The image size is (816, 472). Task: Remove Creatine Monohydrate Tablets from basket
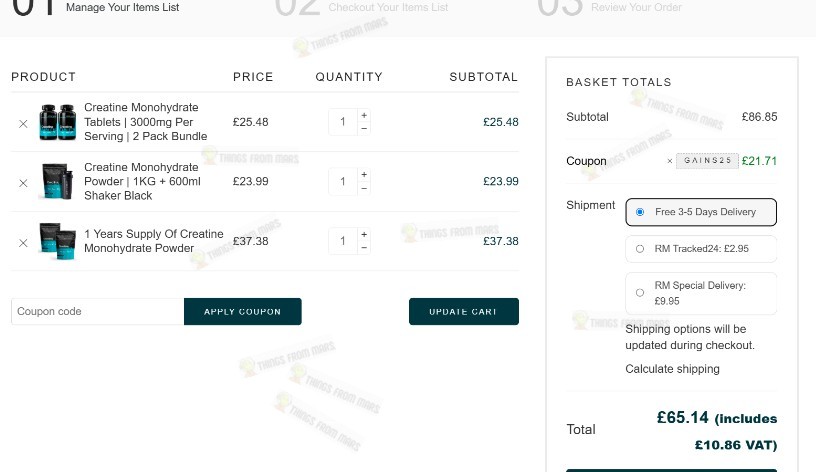click(23, 124)
